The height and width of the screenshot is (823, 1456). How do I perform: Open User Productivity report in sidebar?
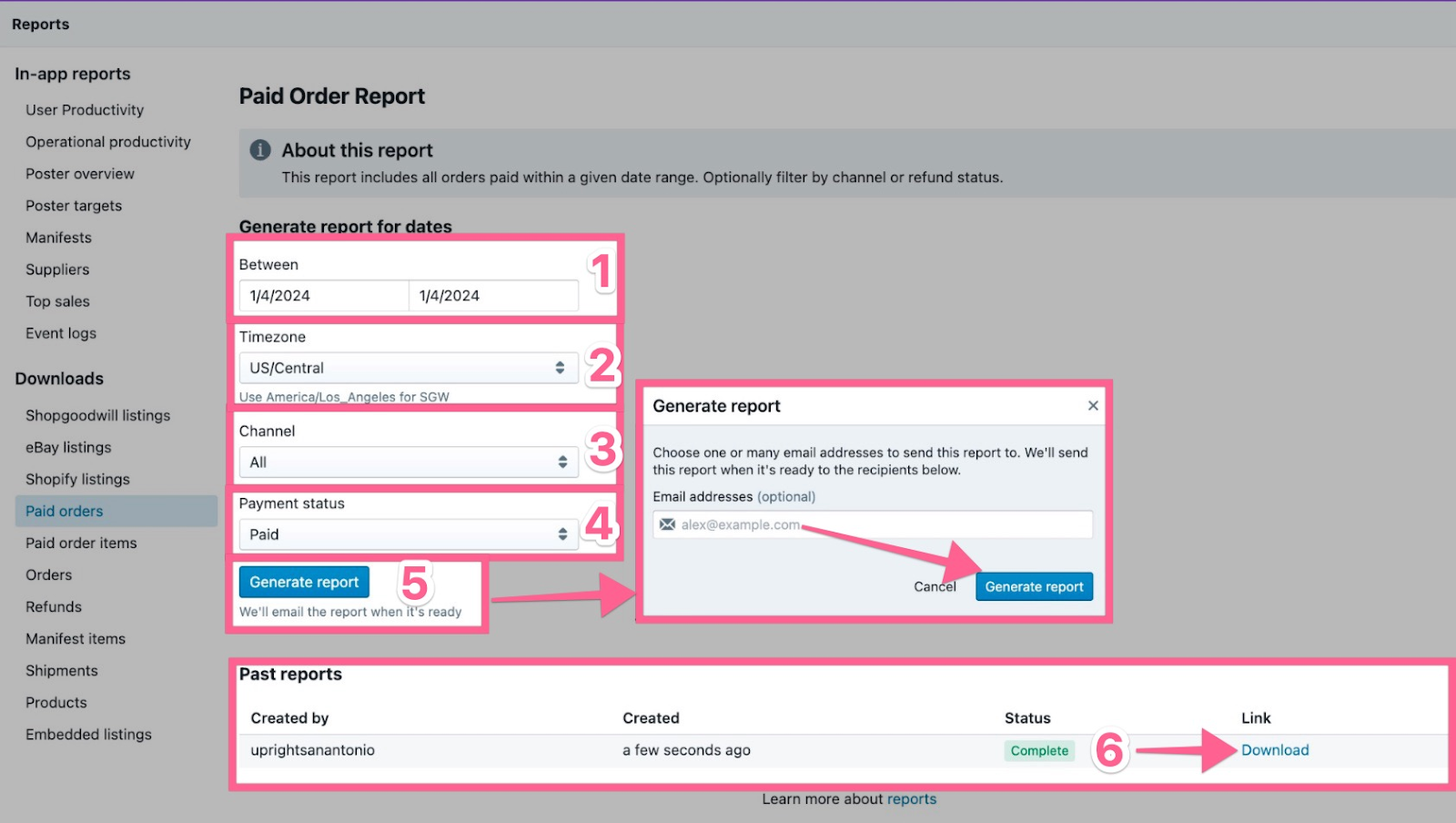[x=85, y=110]
